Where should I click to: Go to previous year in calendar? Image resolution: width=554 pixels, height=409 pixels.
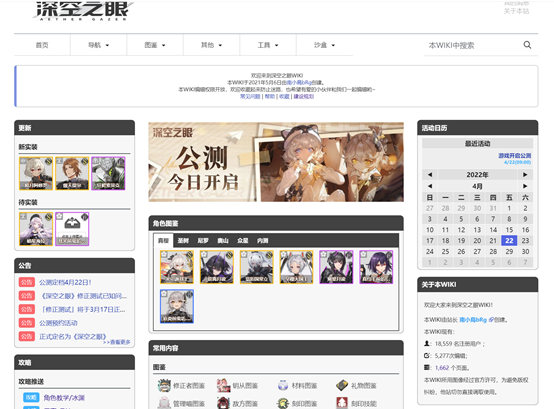click(430, 174)
